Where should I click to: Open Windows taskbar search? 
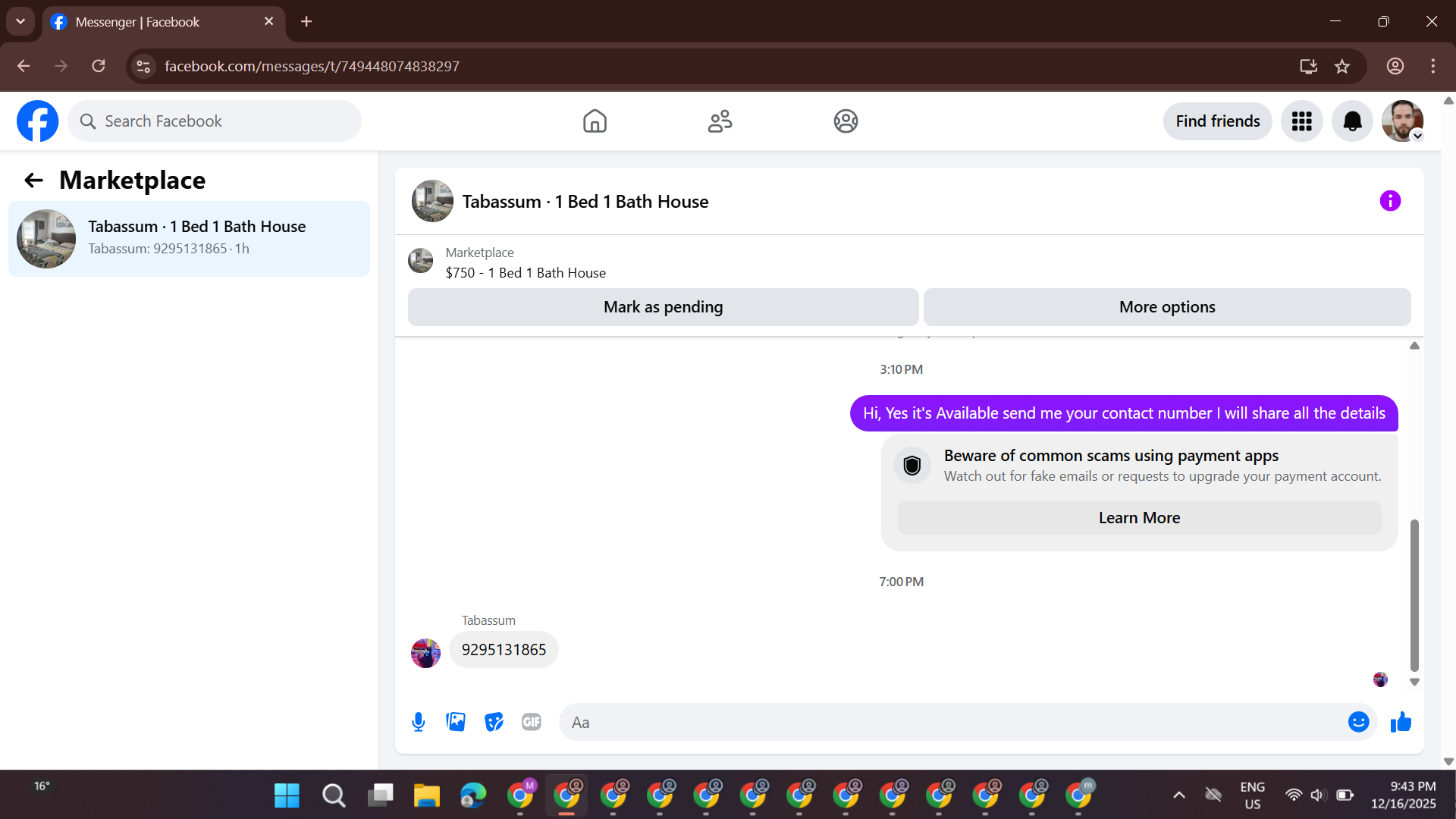point(334,795)
